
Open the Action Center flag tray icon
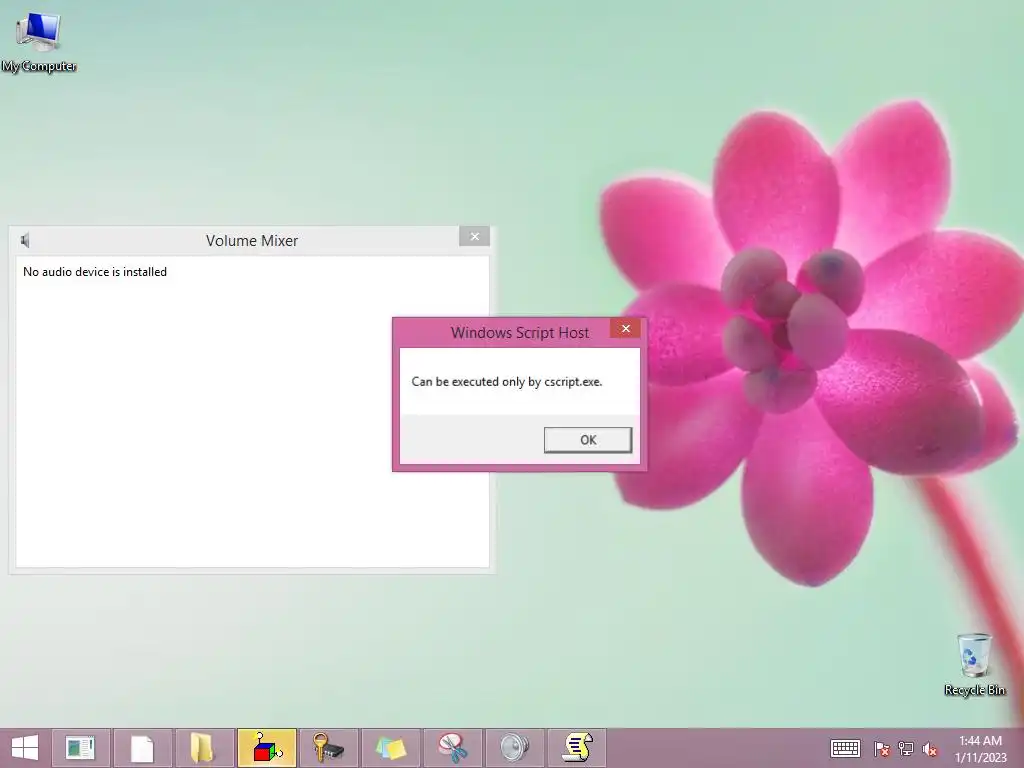(x=882, y=749)
